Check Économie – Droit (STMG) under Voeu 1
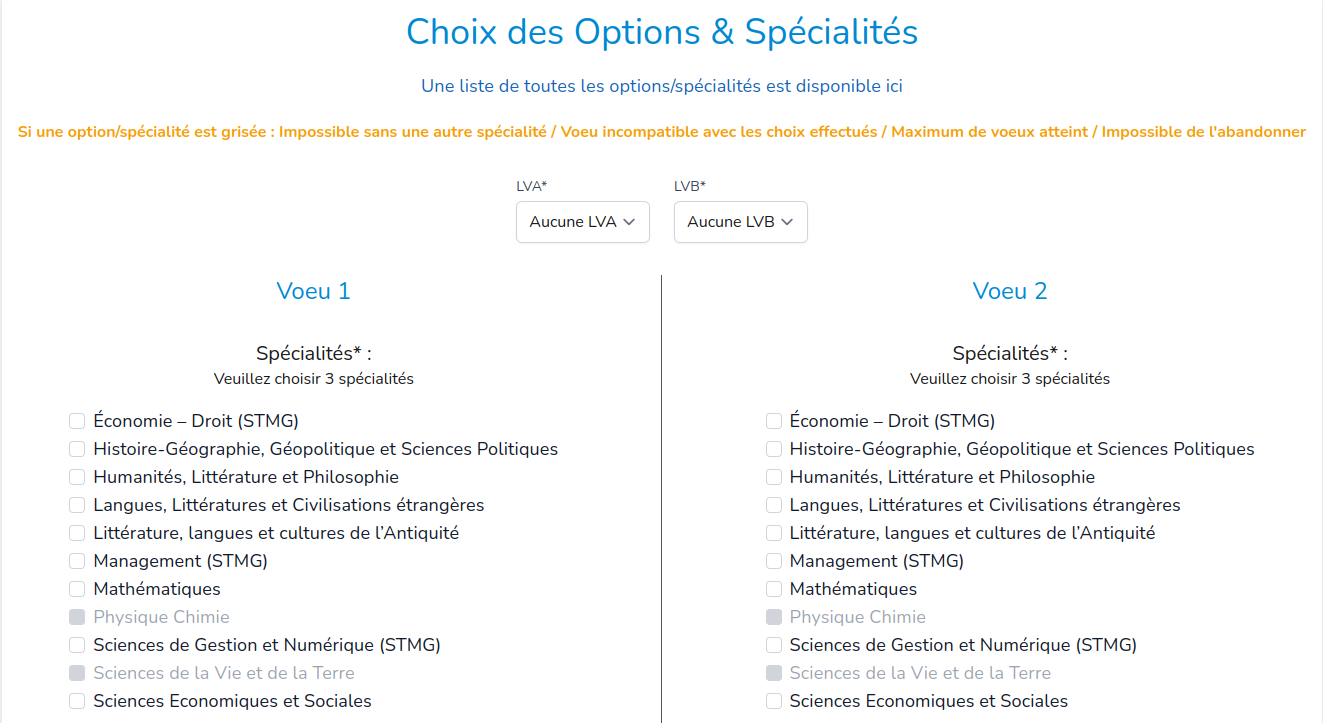This screenshot has width=1323, height=723. pos(77,421)
